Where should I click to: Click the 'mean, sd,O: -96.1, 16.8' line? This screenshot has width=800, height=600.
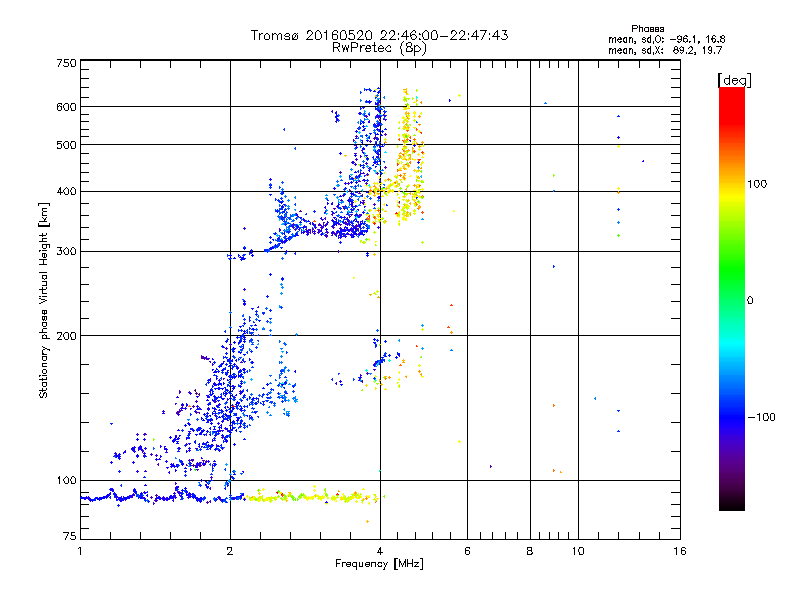pos(666,39)
